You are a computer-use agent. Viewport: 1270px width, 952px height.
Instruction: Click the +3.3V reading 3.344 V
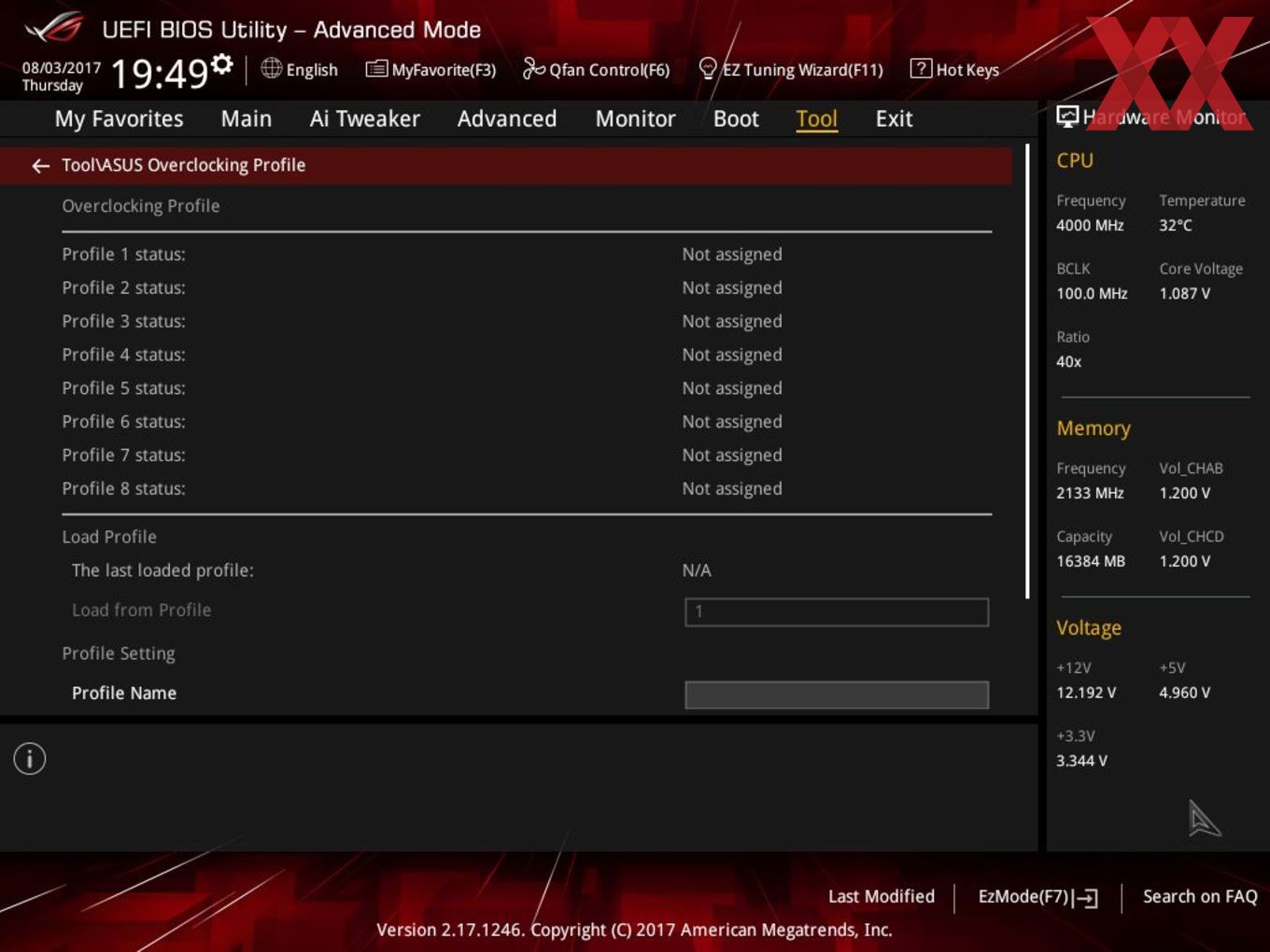1081,761
